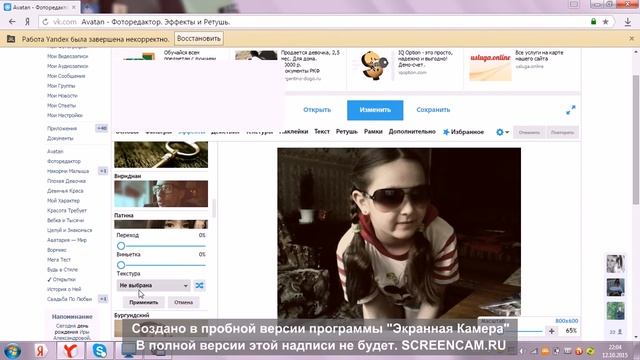The height and width of the screenshot is (360, 640).
Task: Open Мои Настройки in the sidebar
Action: pyautogui.click(x=65, y=115)
